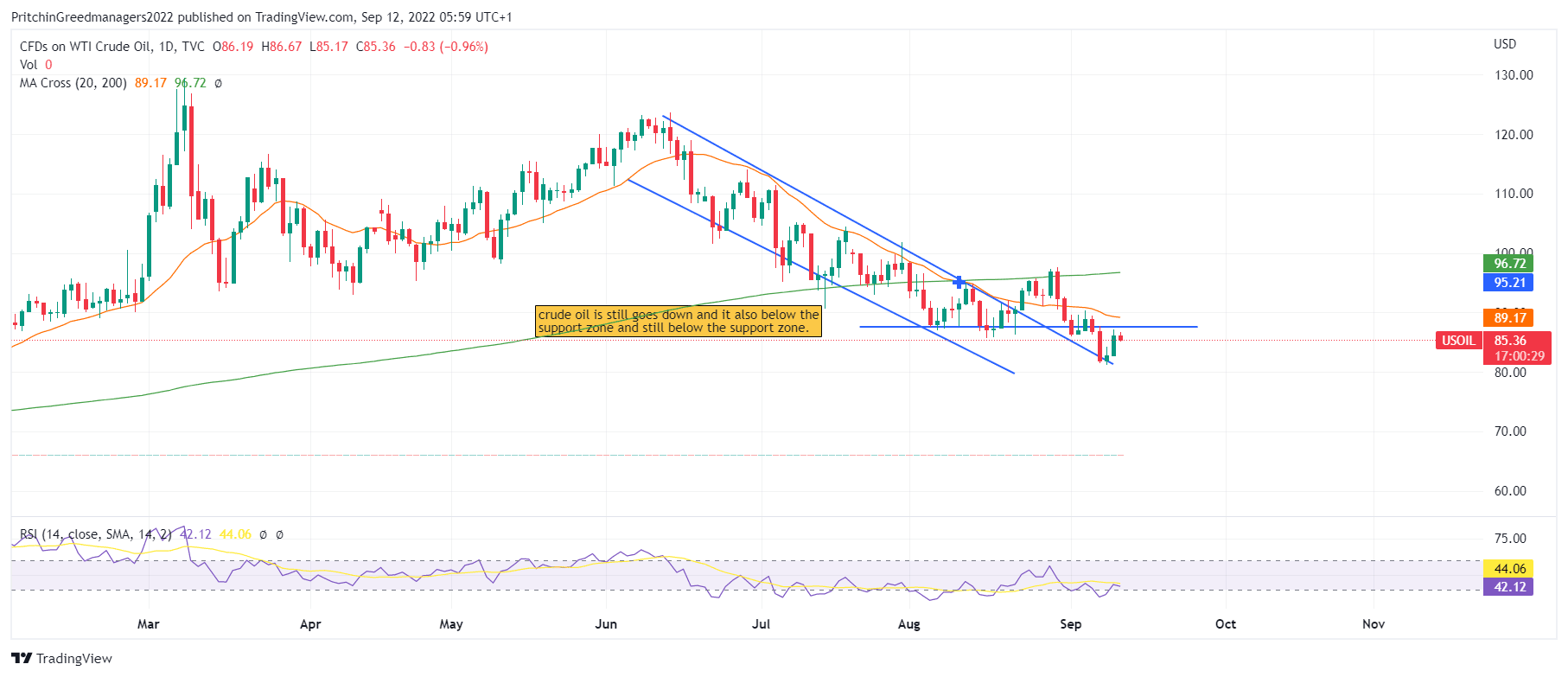The image size is (1568, 677).
Task: Click the orange 89.17 price tag
Action: 1509,318
